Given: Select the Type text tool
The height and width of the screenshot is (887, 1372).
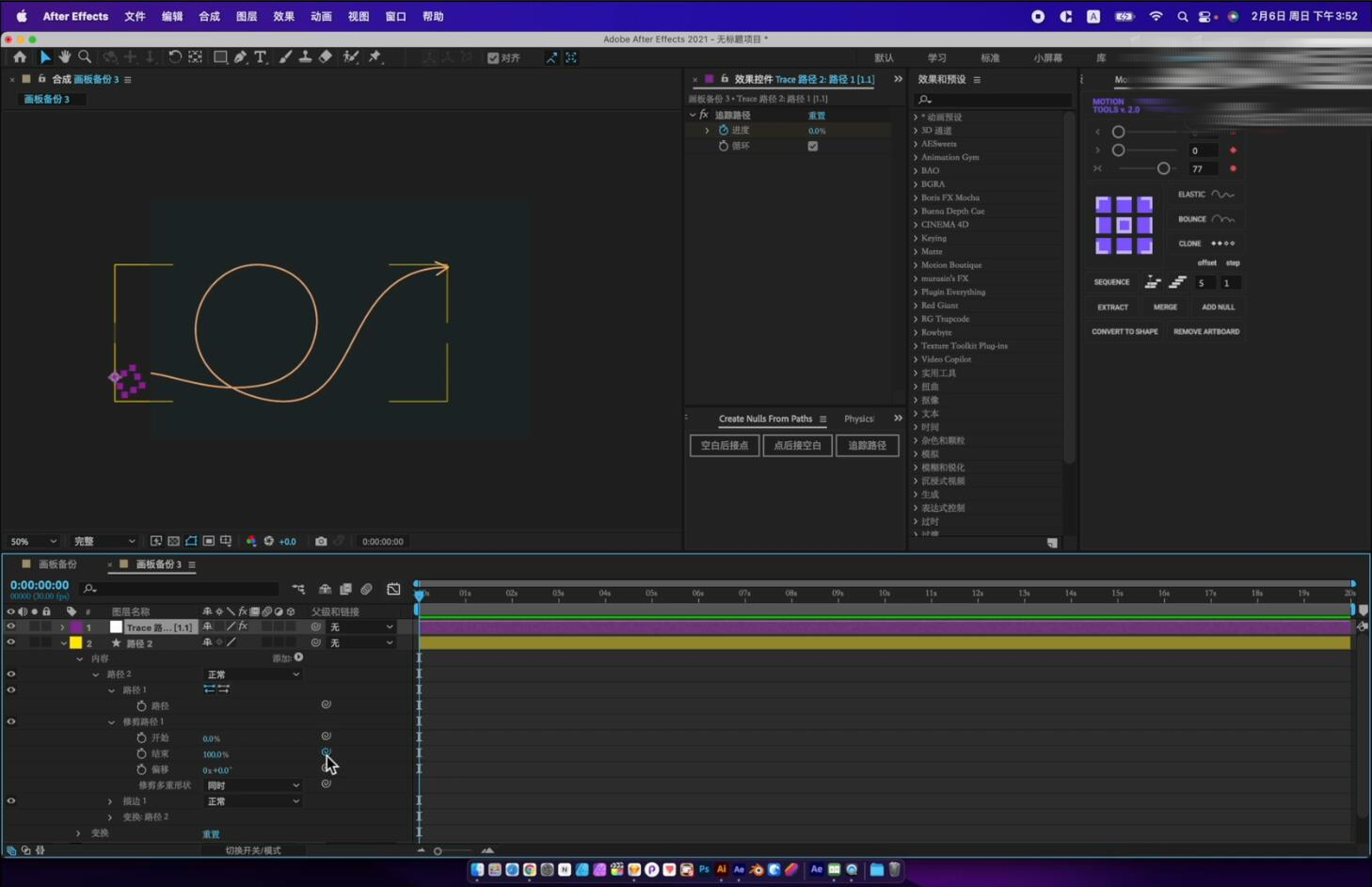Looking at the screenshot, I should (x=261, y=57).
